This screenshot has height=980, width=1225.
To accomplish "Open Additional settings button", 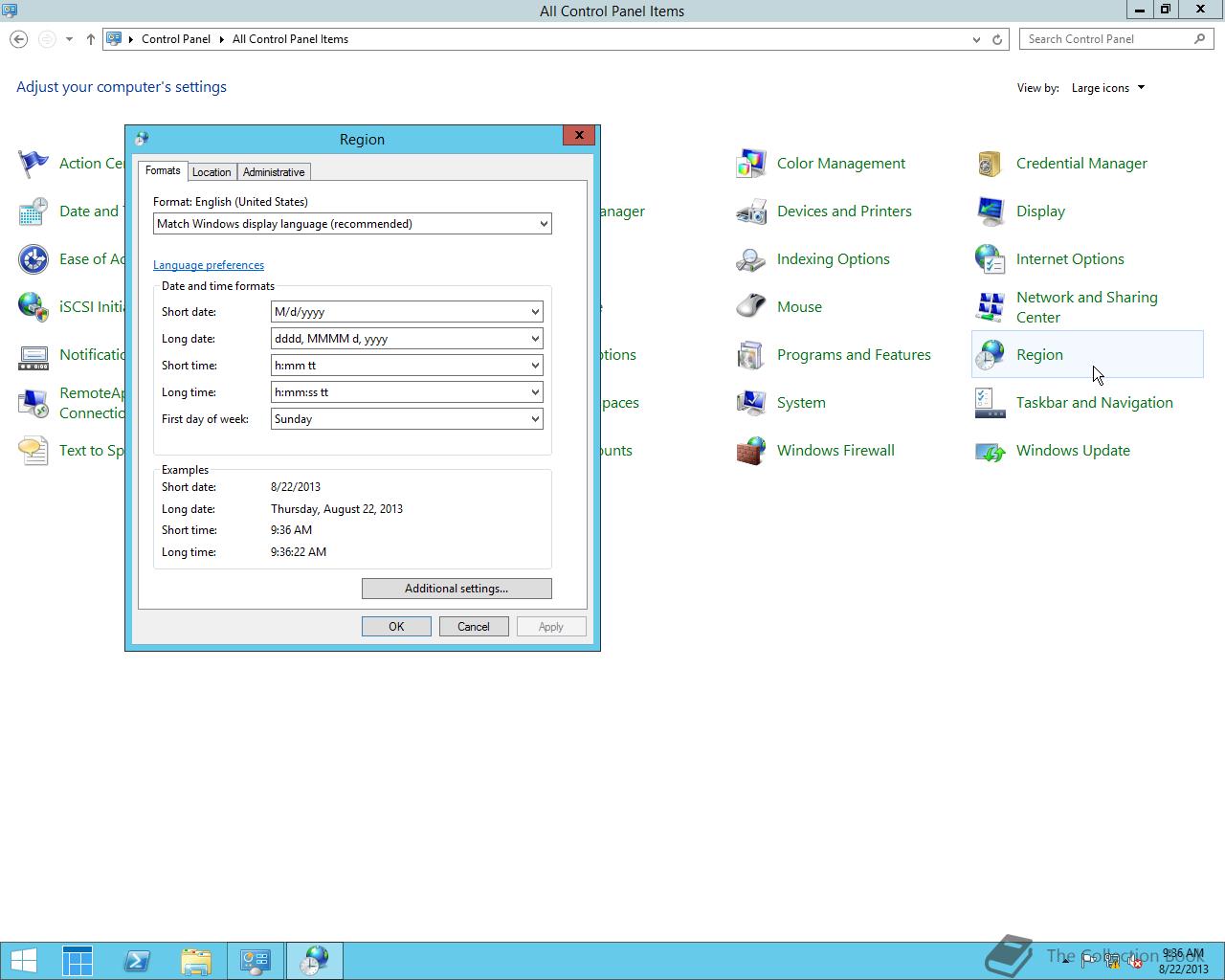I will [x=457, y=589].
